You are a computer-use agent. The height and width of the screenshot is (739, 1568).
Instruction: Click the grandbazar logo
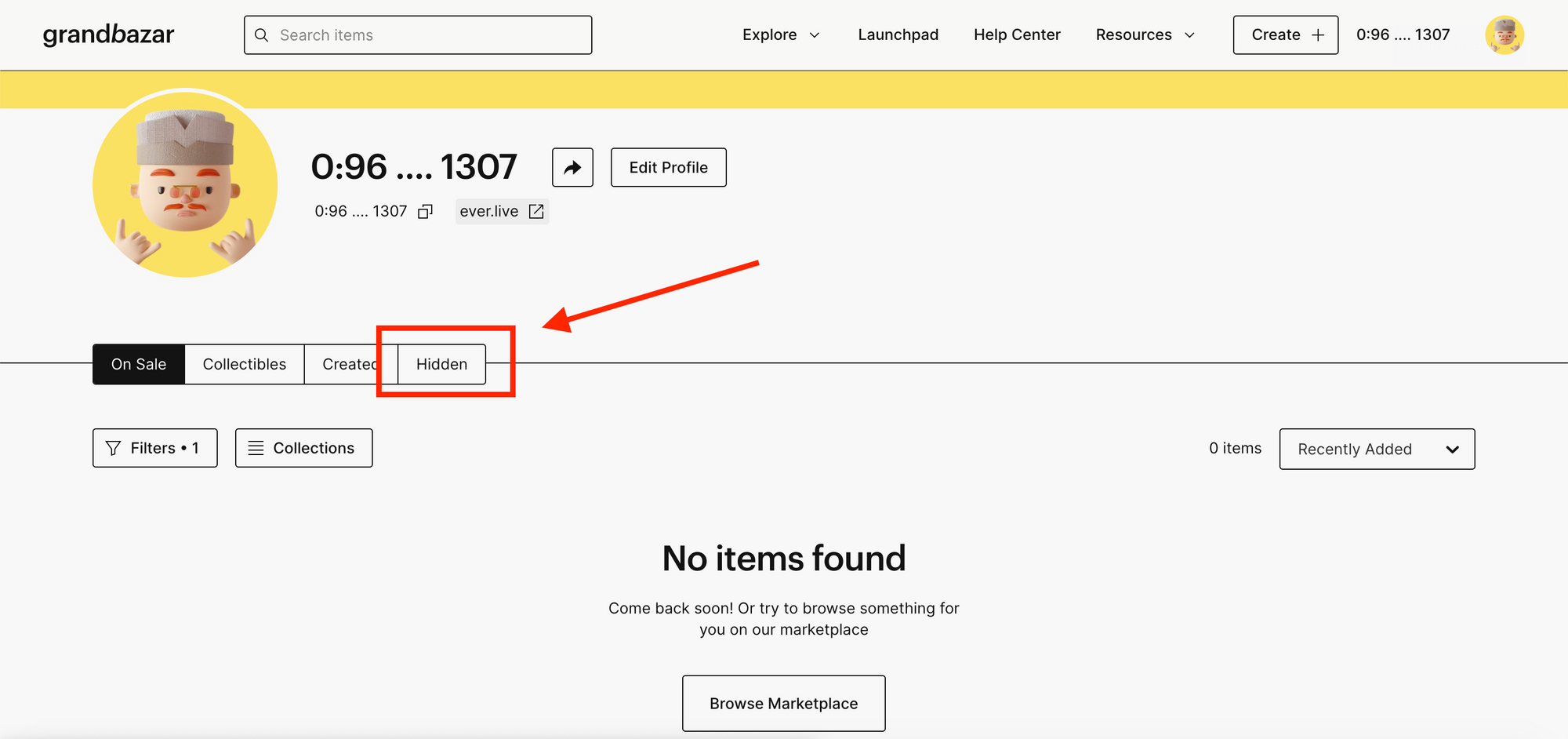click(108, 35)
